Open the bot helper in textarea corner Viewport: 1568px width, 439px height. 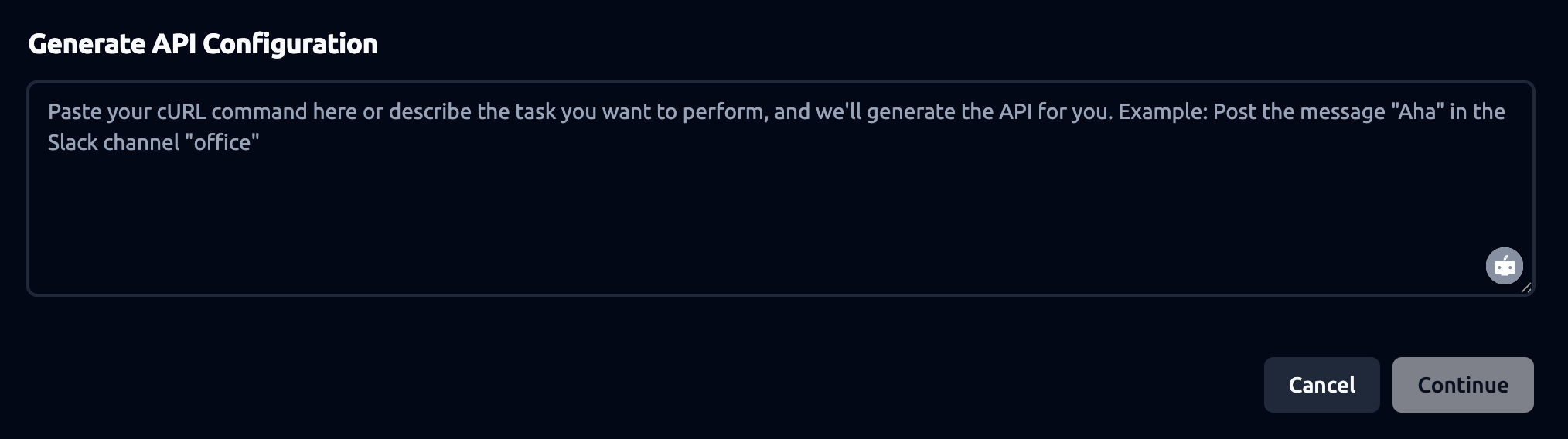point(1504,267)
